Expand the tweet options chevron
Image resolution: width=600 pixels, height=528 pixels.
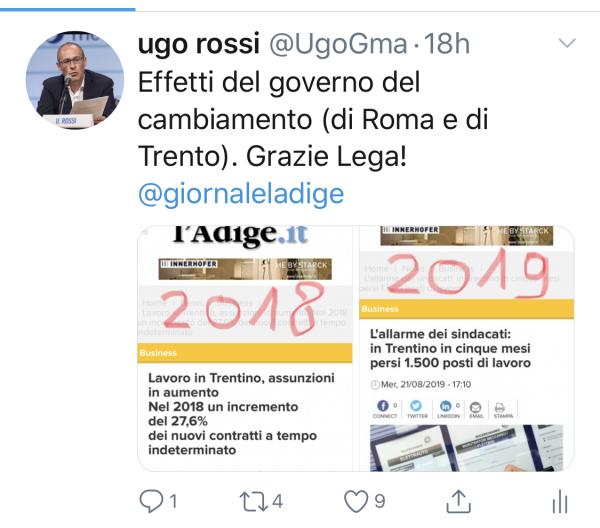pyautogui.click(x=567, y=42)
